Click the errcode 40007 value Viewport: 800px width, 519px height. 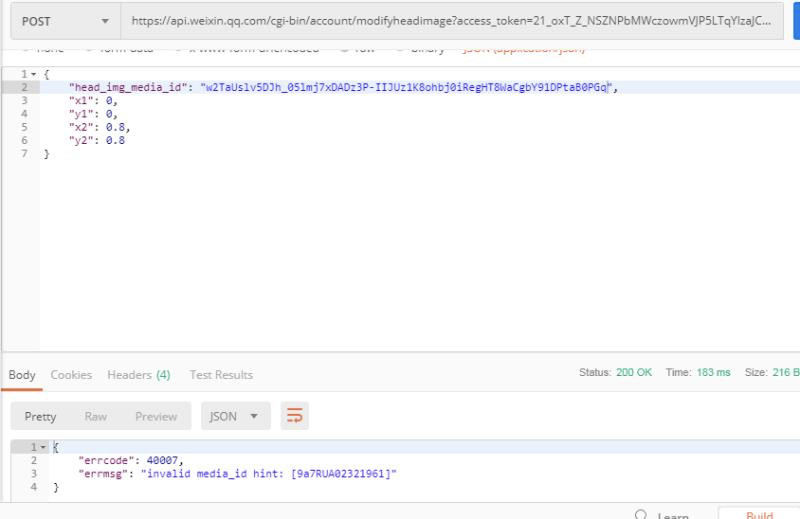tap(162, 460)
